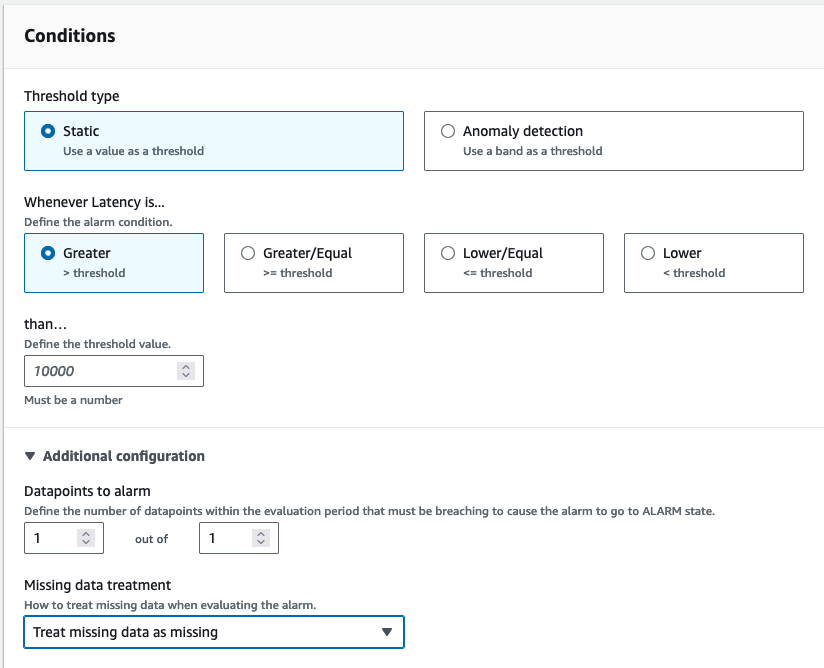Image resolution: width=824 pixels, height=668 pixels.
Task: Click the Additional configuration triangle icon
Action: 30,456
